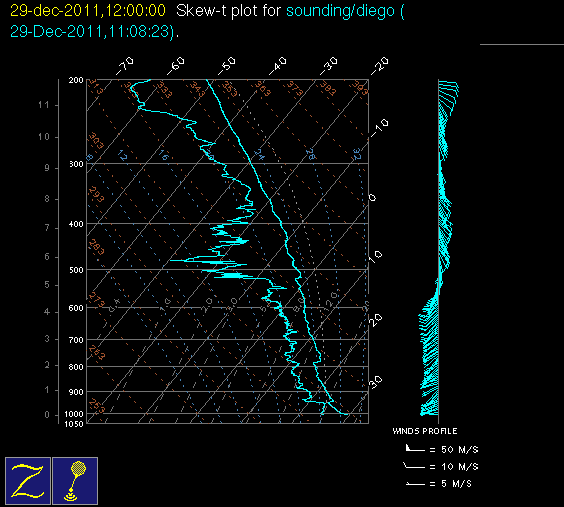Click the 200 pressure level label

pyautogui.click(x=76, y=80)
